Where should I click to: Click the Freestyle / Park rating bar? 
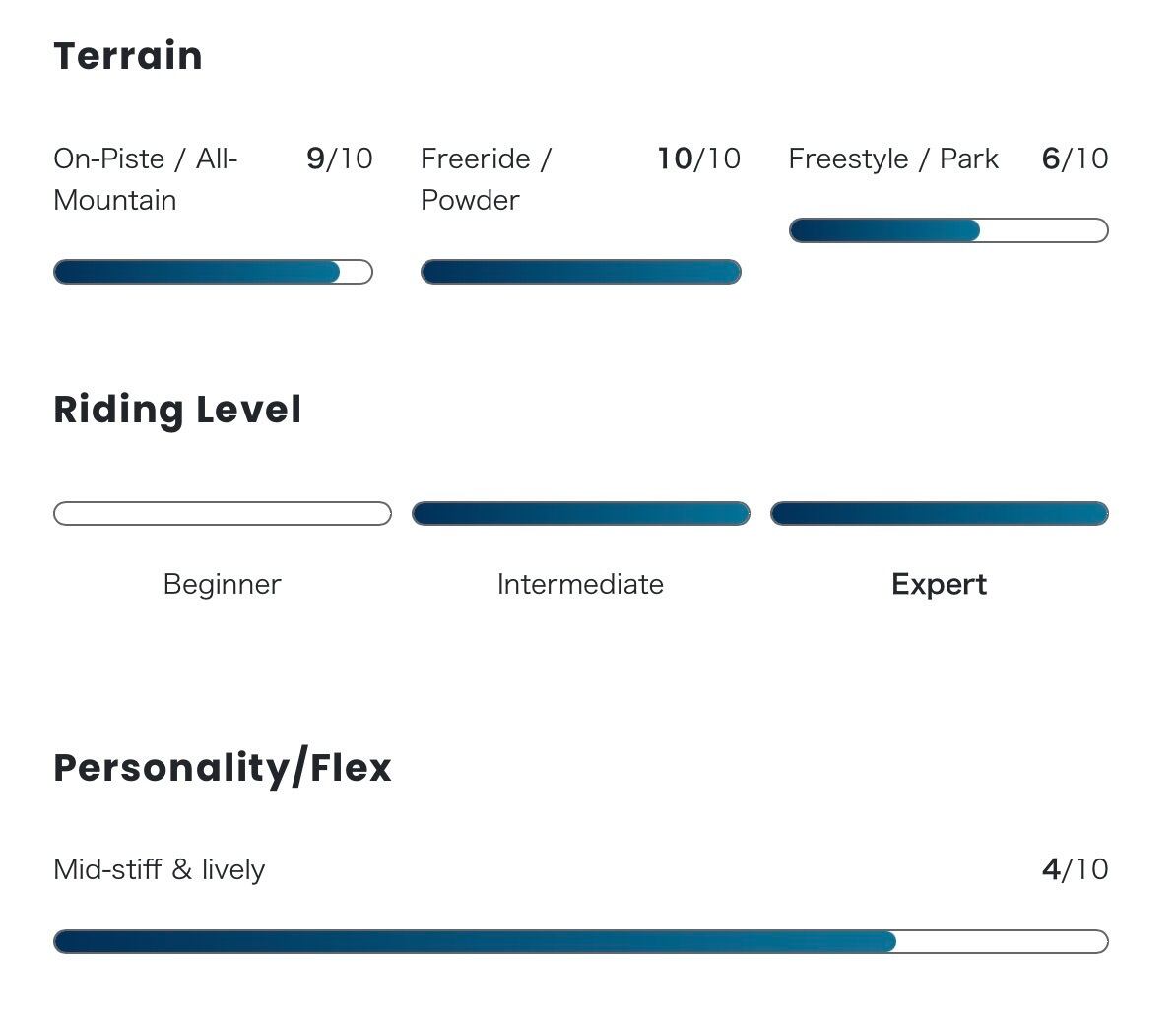point(948,230)
